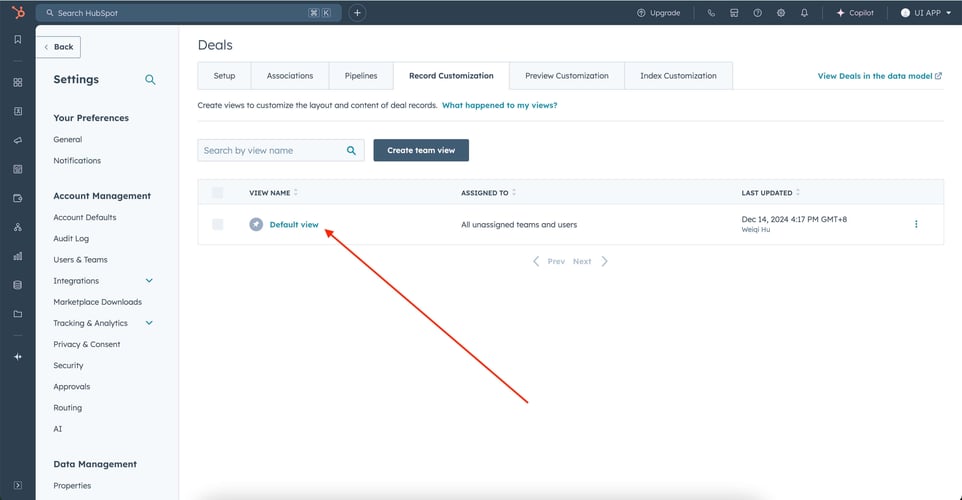Image resolution: width=962 pixels, height=500 pixels.
Task: Go to previous page of views
Action: pyautogui.click(x=548, y=261)
